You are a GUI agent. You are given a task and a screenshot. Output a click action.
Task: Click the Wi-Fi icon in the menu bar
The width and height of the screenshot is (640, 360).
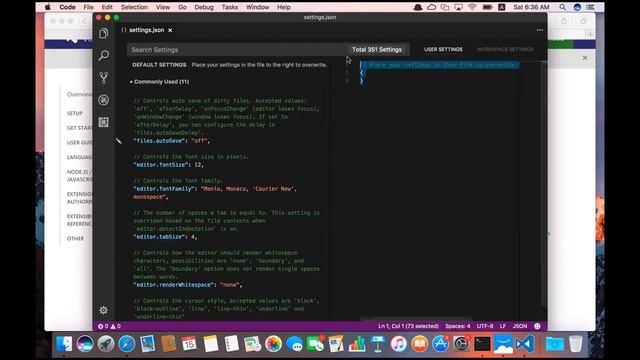(472, 7)
